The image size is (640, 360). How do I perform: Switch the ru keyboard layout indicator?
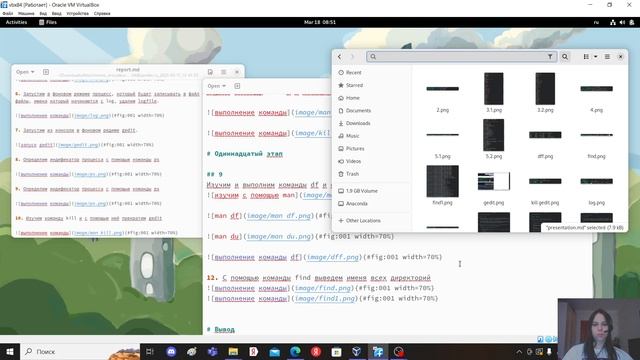[596, 22]
